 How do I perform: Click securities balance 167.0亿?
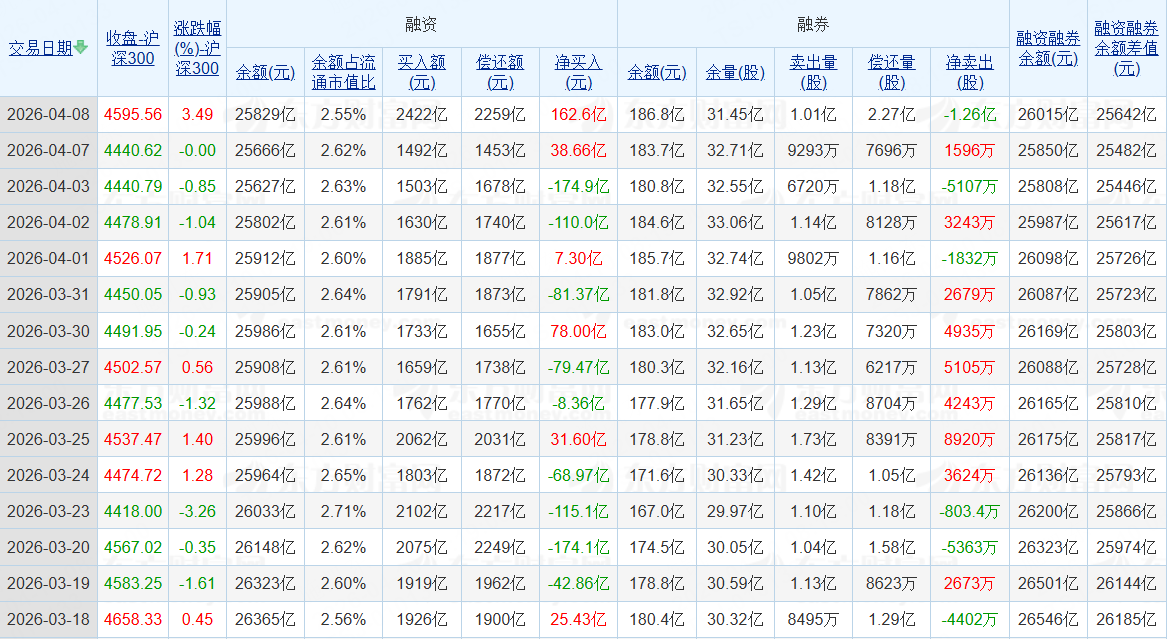pyautogui.click(x=657, y=512)
